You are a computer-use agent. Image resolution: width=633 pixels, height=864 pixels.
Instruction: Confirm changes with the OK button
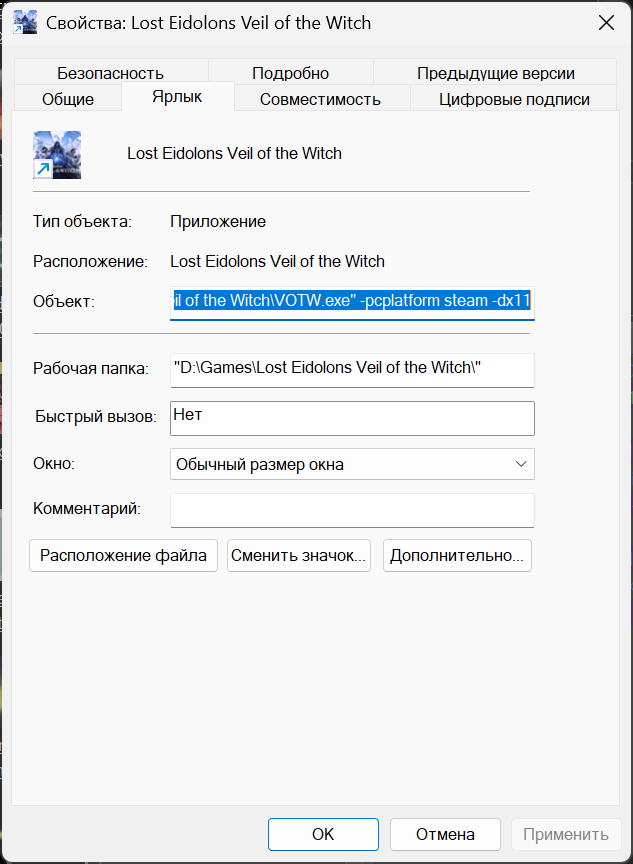(x=323, y=834)
